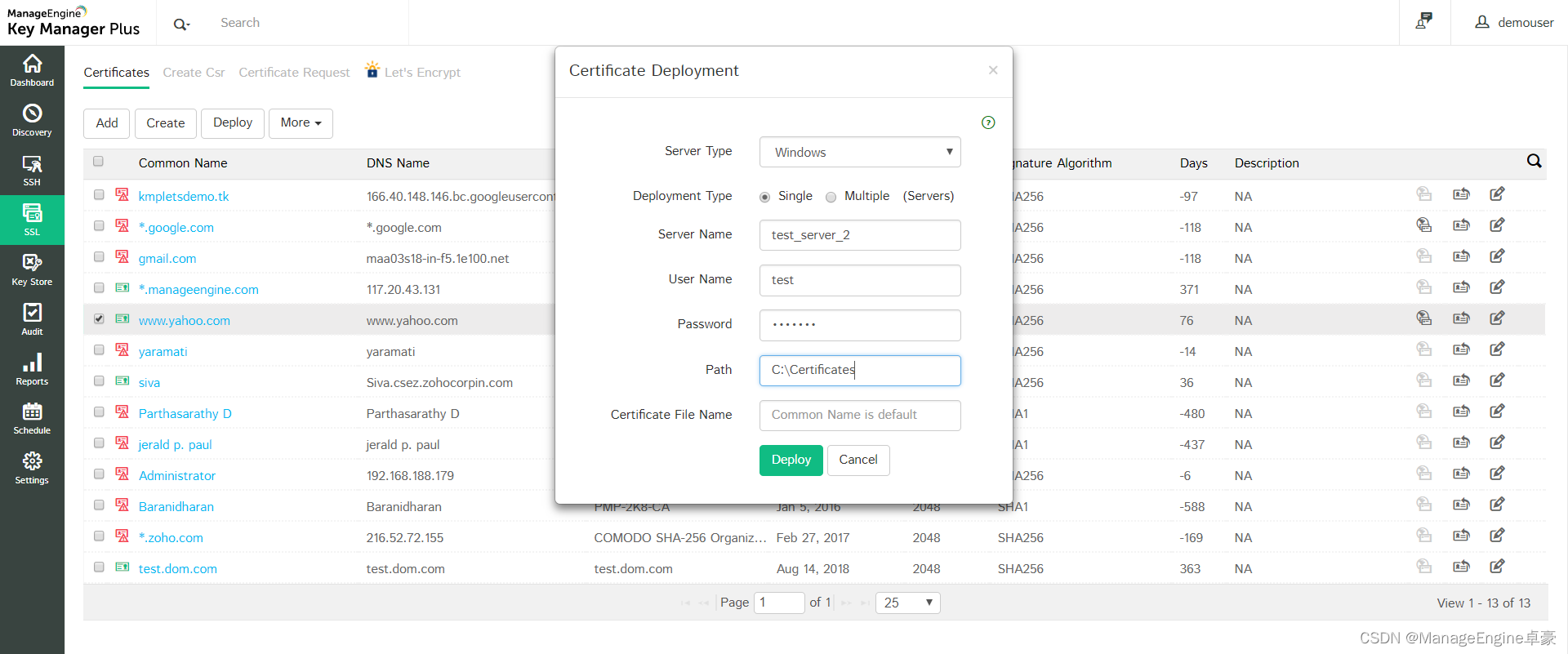Open the Parthasarathy D certificate link
Screen dimensions: 1568x654
185,414
